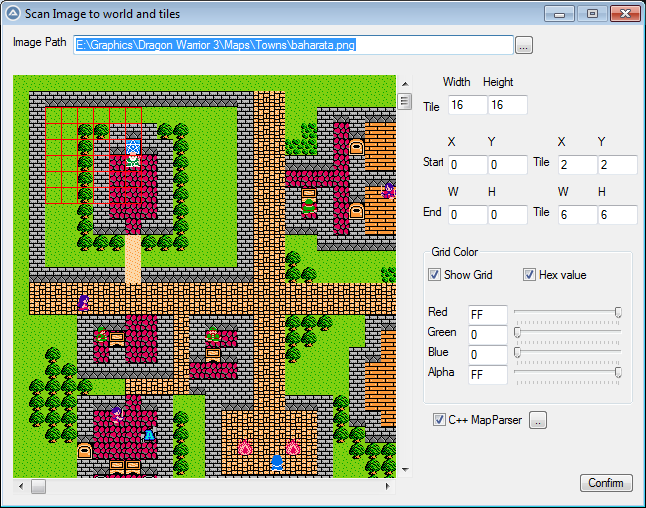Click the Tile Height input field
The width and height of the screenshot is (646, 508).
[x=507, y=105]
